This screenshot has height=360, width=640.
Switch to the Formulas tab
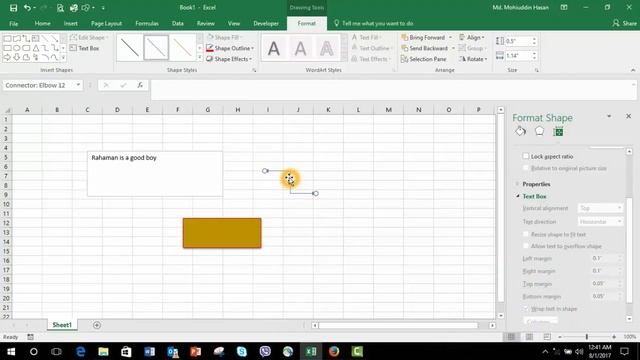click(147, 23)
